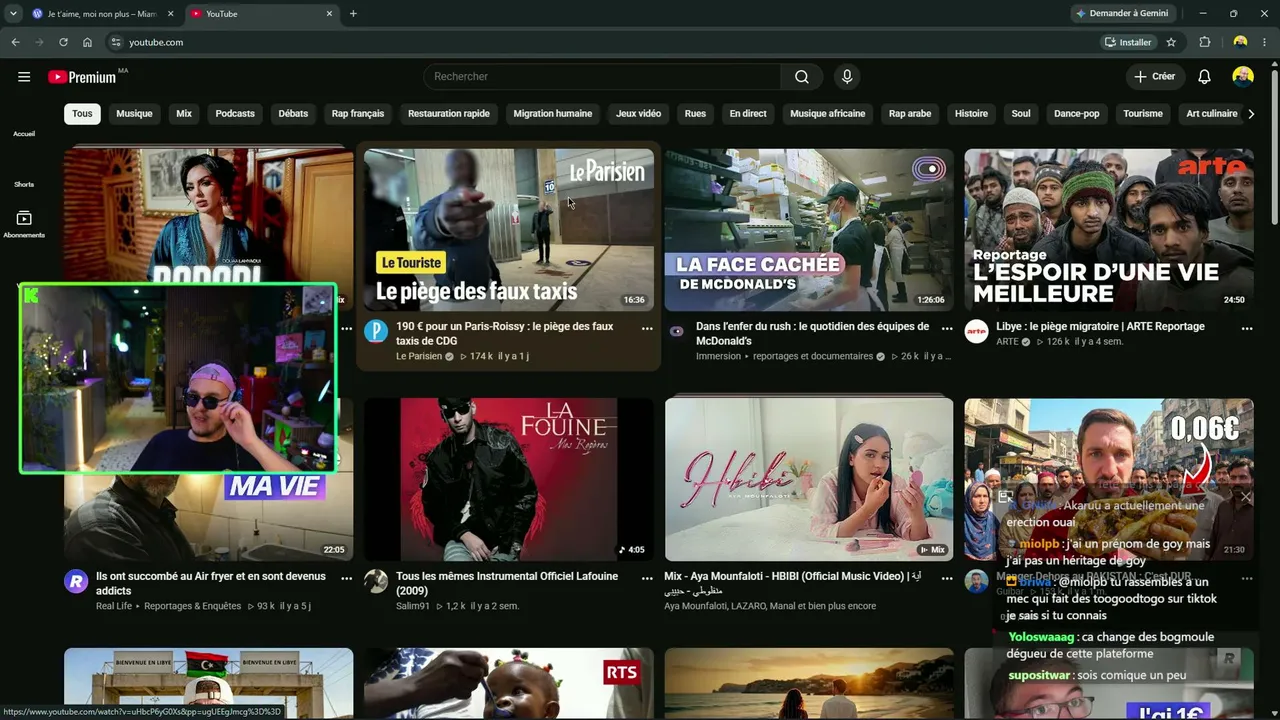Select the 'Rap français' filter chip
This screenshot has width=1280, height=720.
(358, 114)
